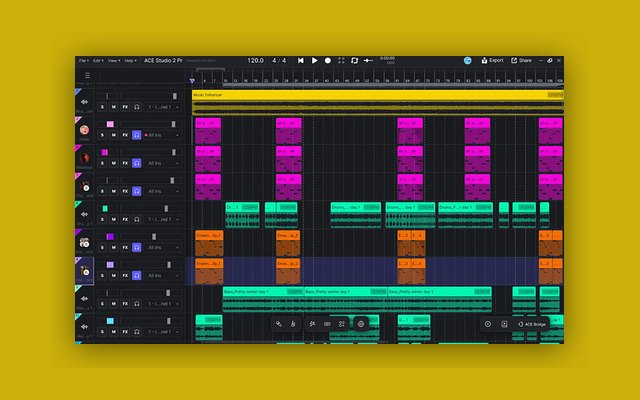640x400 pixels.
Task: Open the Edit menu
Action: [98, 60]
